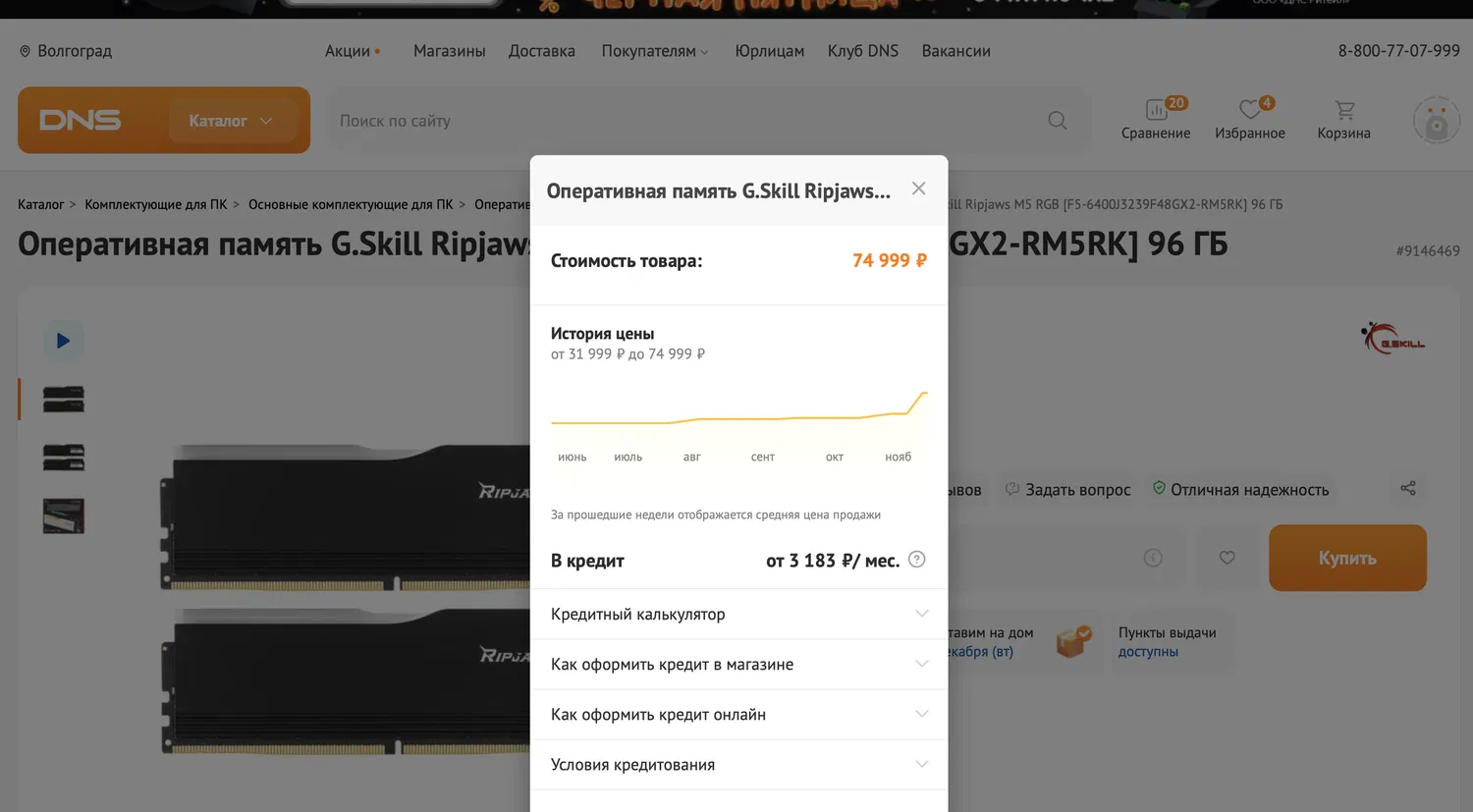
Task: Click the от 3 183 ₽/ мес. credit amount
Action: pyautogui.click(x=833, y=561)
